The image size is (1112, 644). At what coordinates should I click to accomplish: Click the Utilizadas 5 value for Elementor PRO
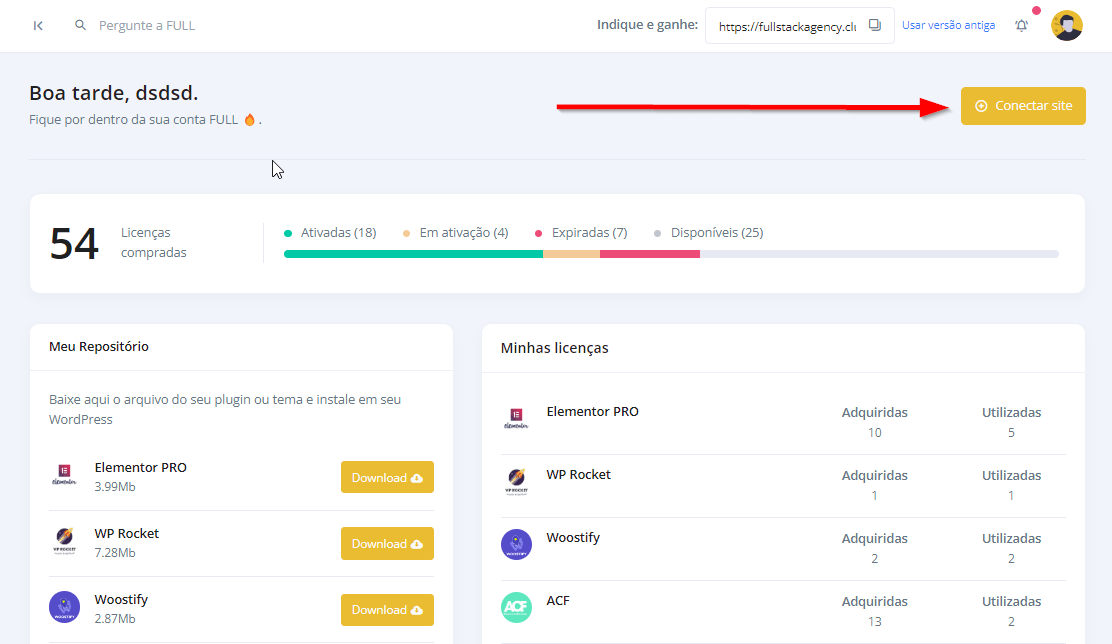1011,433
